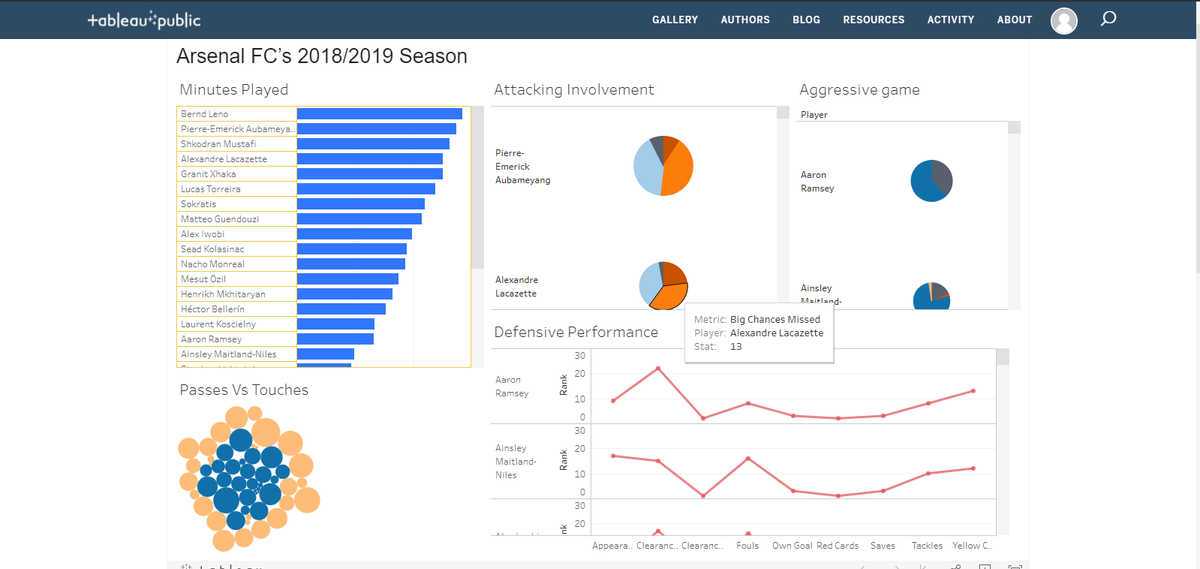This screenshot has height=569, width=1200.
Task: Click the Yellow Cards axis label
Action: point(972,546)
